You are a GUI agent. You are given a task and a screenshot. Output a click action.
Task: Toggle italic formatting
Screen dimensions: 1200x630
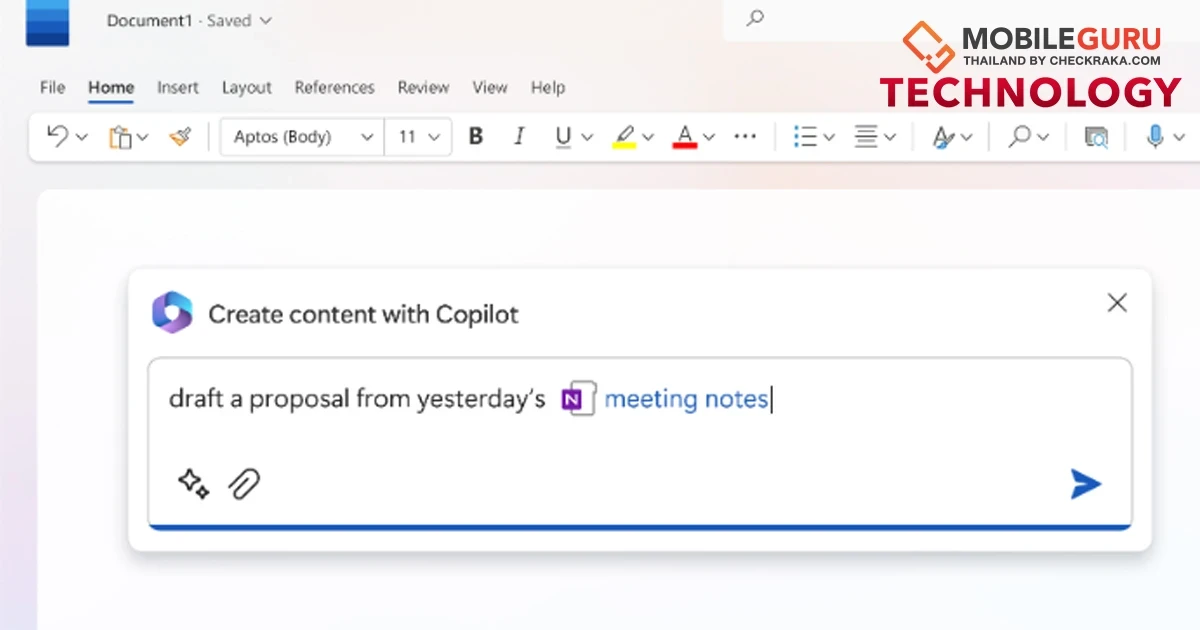click(x=519, y=136)
